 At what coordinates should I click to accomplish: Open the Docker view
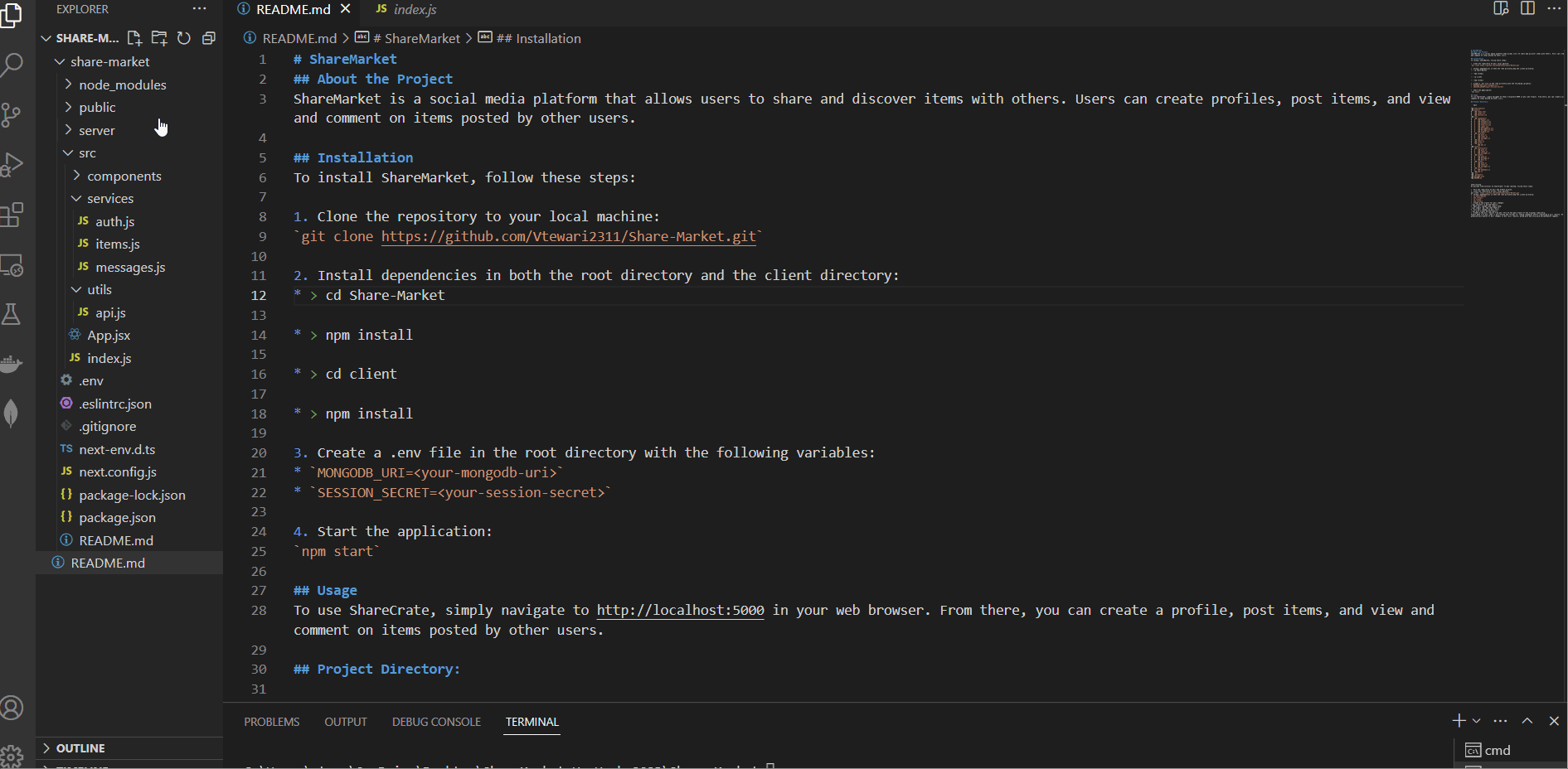12,364
